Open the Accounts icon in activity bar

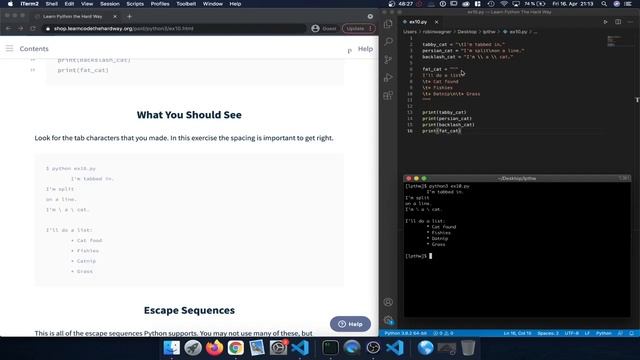click(x=388, y=302)
